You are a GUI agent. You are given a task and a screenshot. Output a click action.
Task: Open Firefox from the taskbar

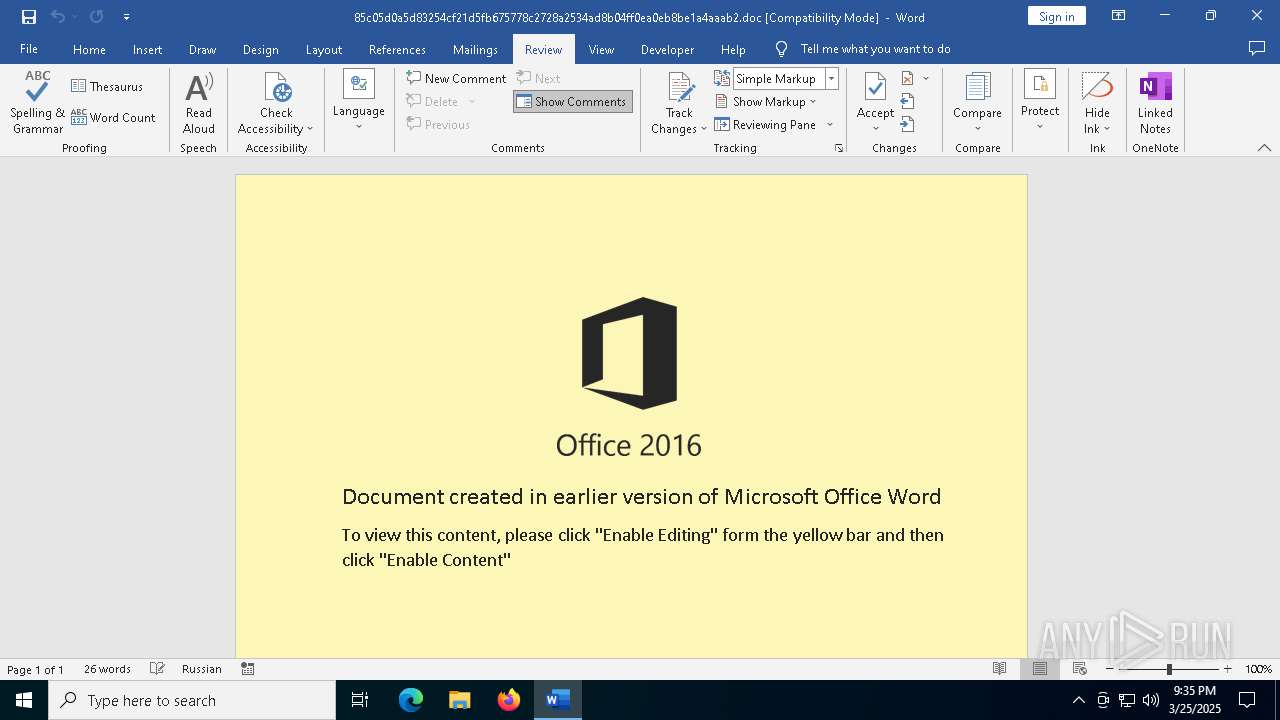pyautogui.click(x=509, y=700)
